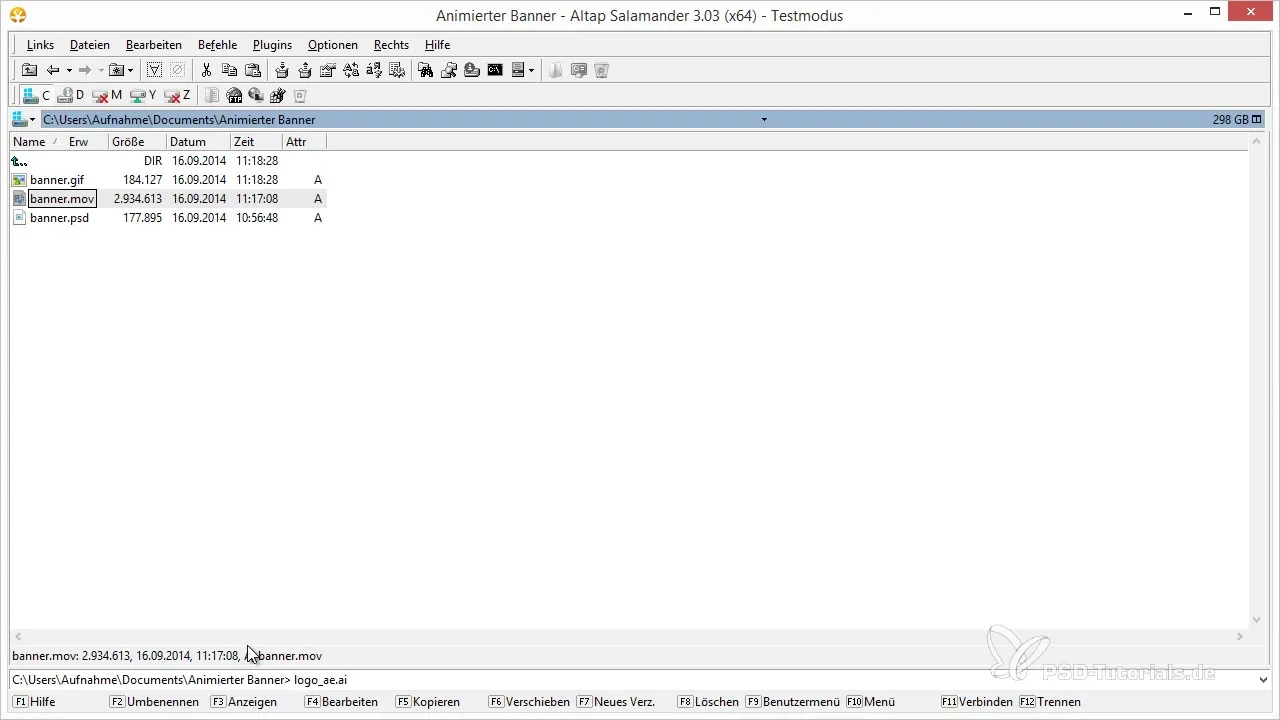Select the parent directory '..' row
Viewport: 1280px width, 720px height.
coord(168,161)
